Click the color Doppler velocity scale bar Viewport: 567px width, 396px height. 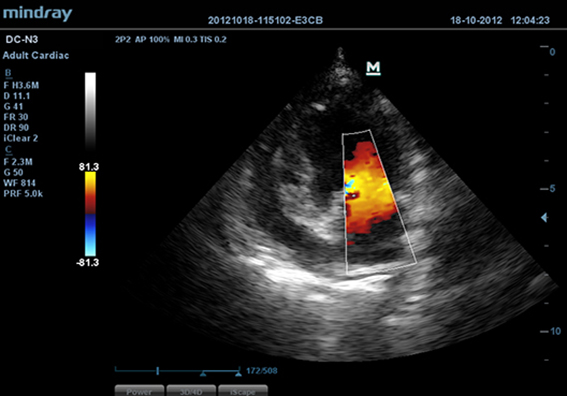click(x=90, y=214)
